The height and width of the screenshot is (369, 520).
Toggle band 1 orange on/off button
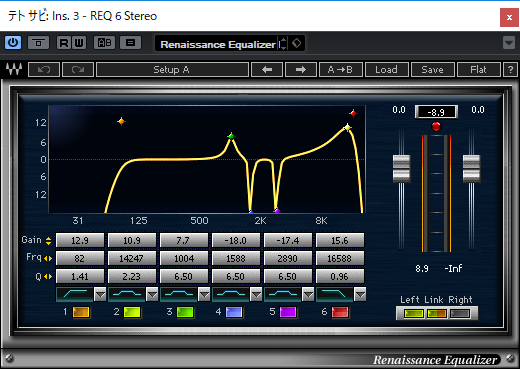click(x=81, y=312)
